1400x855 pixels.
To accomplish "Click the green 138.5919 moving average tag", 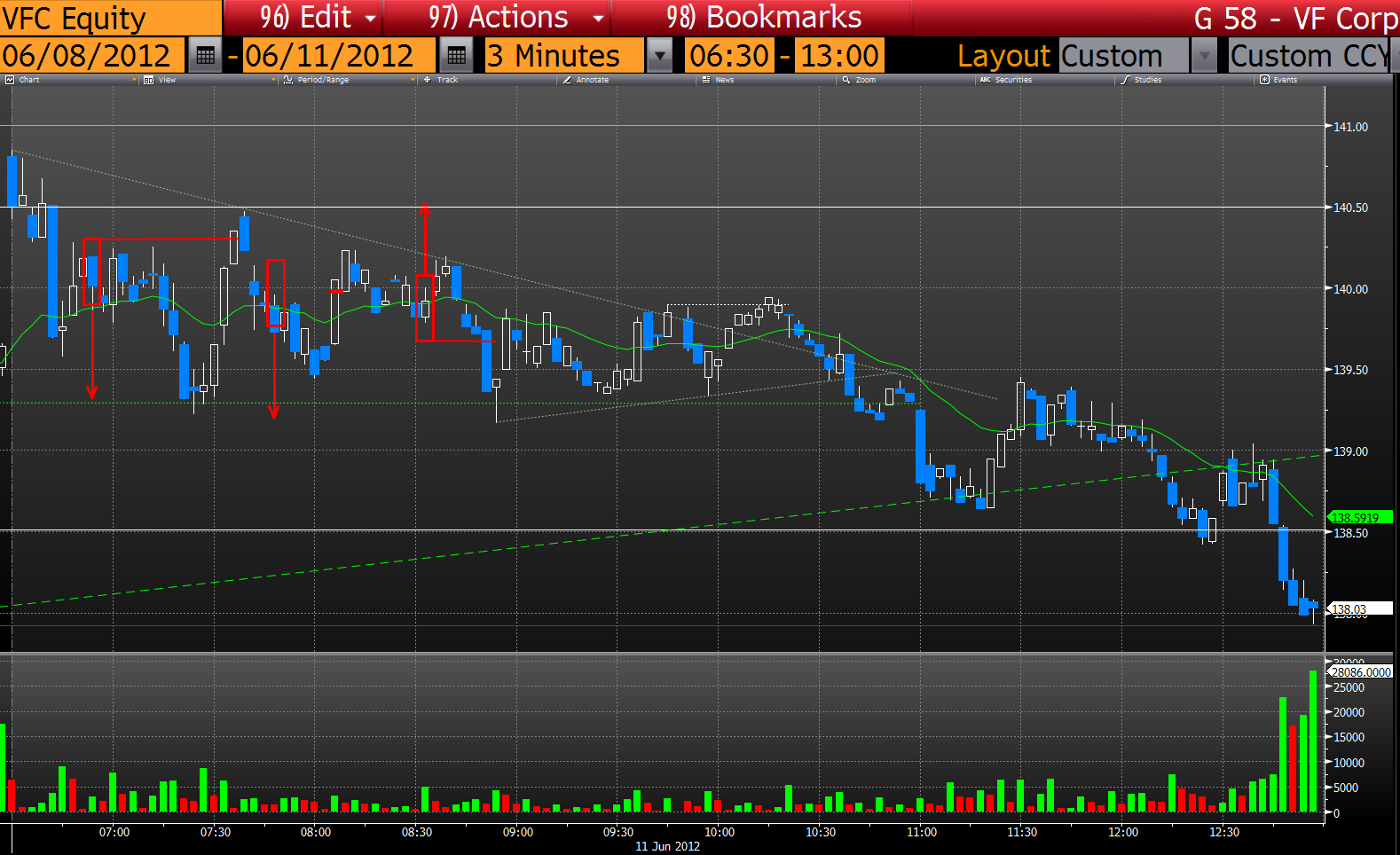I will click(1358, 517).
